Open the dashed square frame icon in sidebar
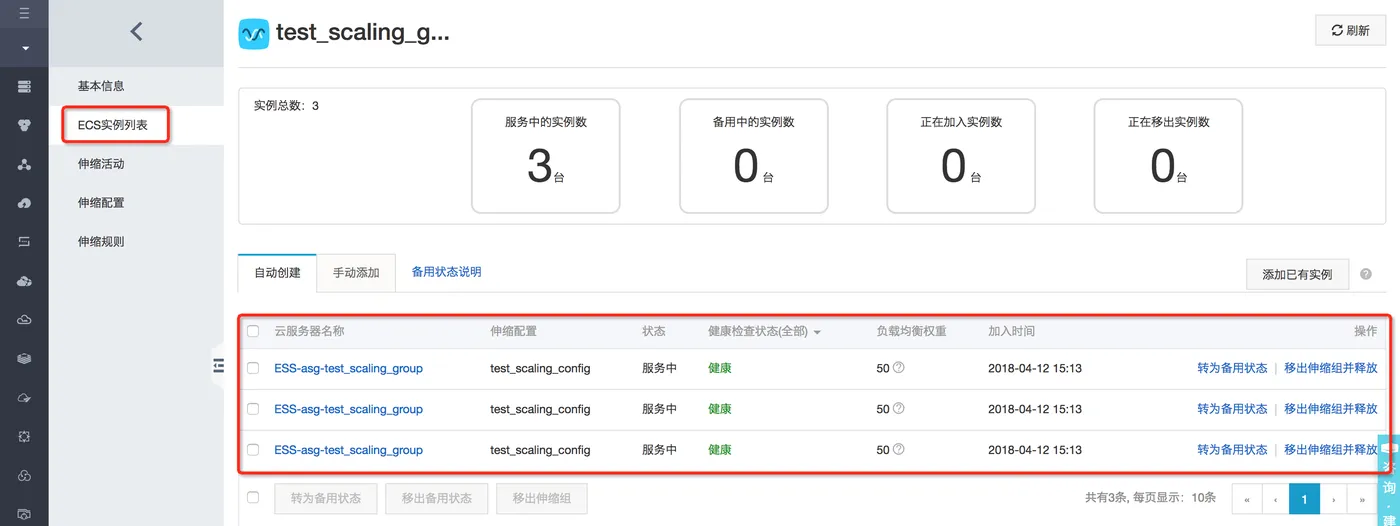The image size is (1400, 526). coord(24,436)
